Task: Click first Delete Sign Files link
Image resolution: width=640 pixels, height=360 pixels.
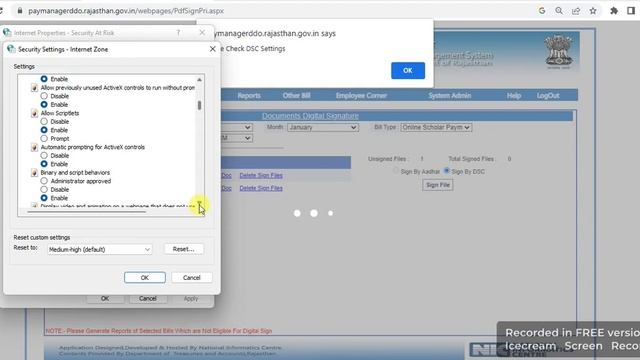Action: pos(261,175)
